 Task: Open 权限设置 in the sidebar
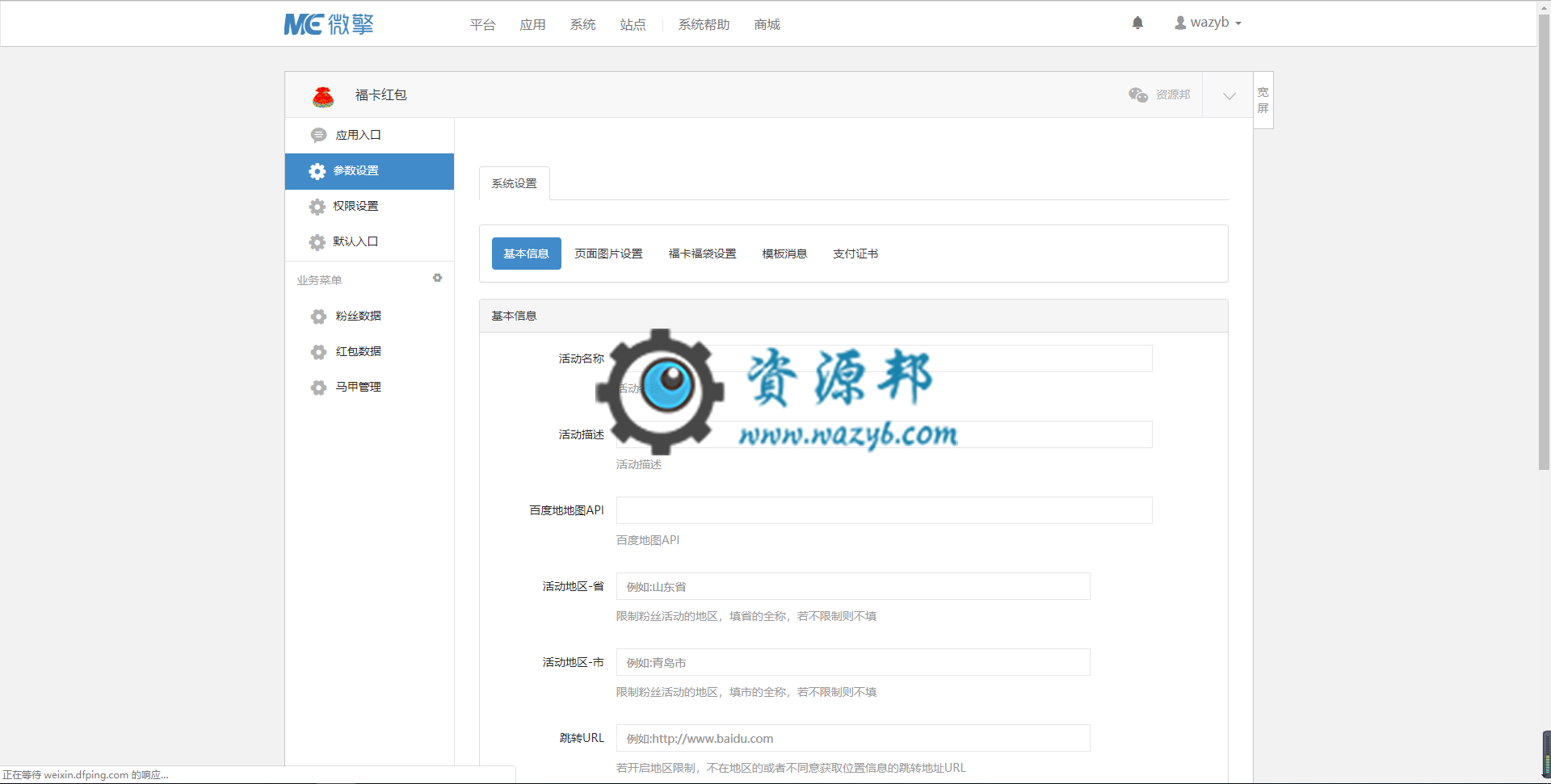369,207
